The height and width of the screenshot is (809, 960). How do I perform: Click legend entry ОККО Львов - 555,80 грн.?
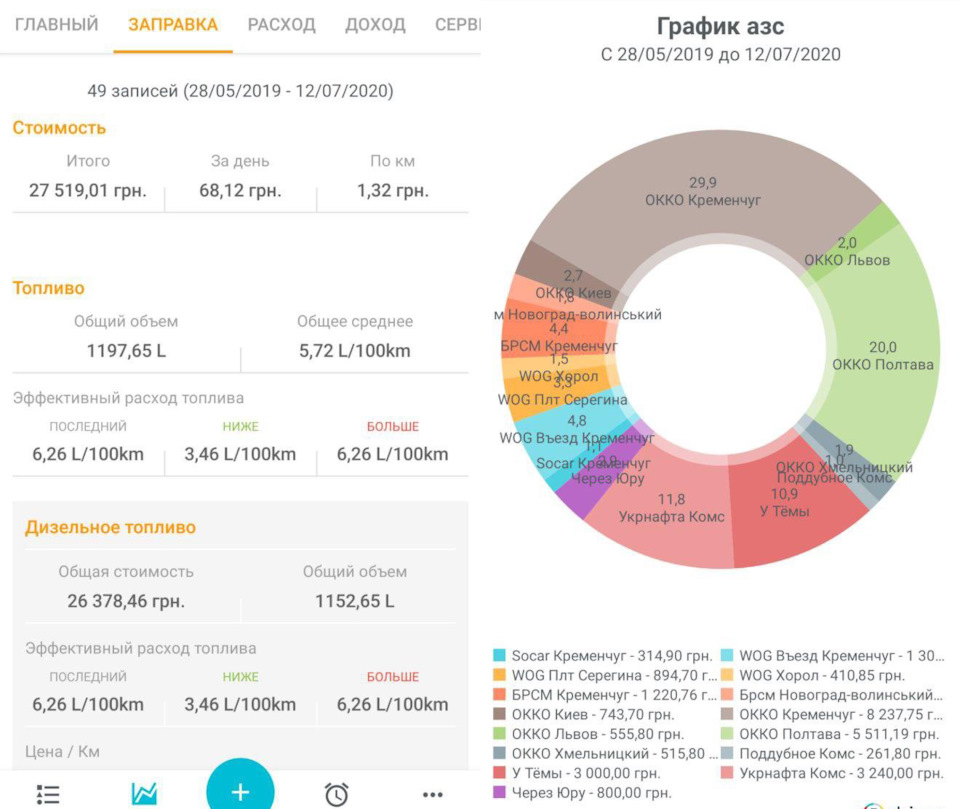pos(598,734)
